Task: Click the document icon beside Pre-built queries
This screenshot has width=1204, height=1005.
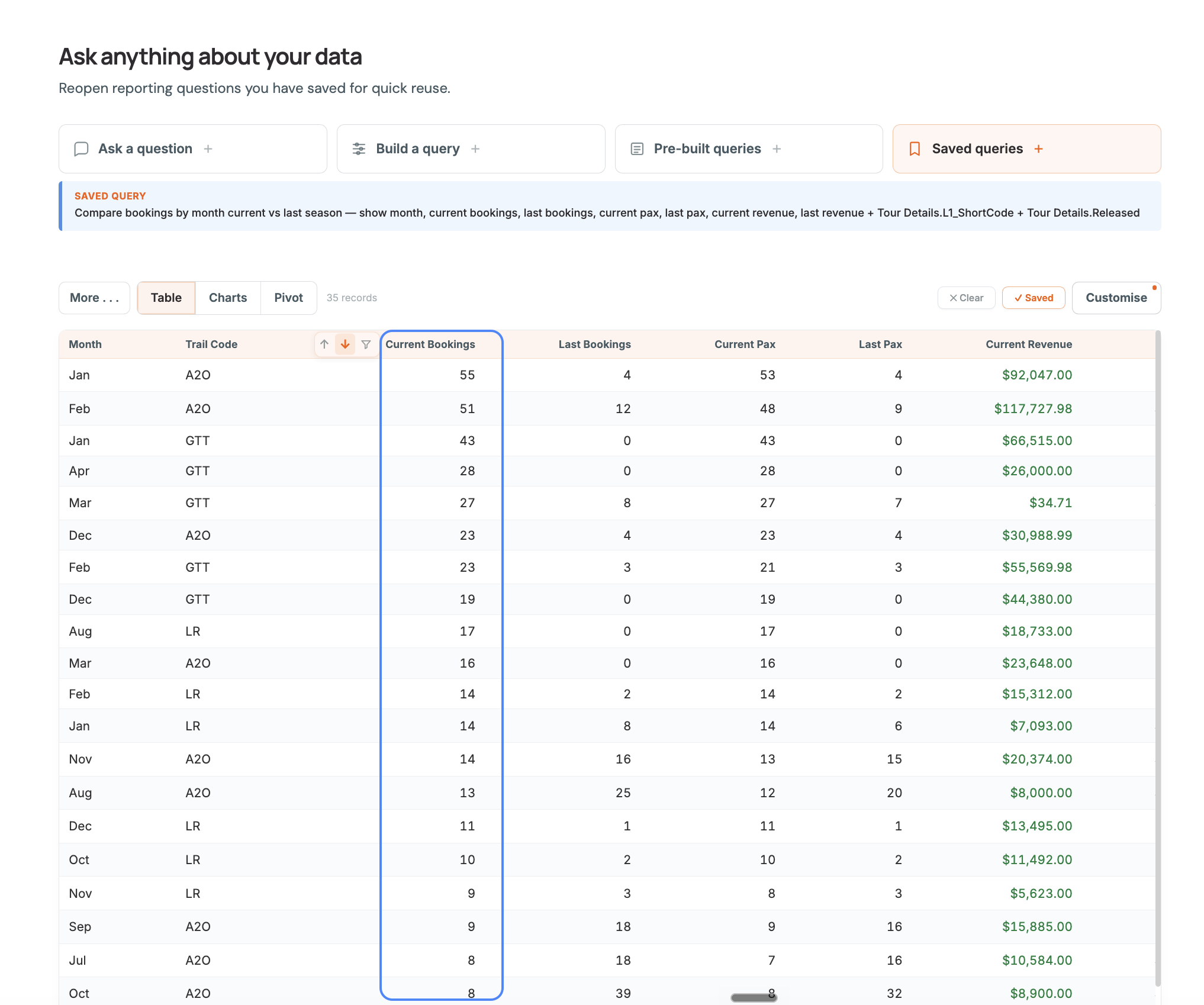Action: [637, 149]
